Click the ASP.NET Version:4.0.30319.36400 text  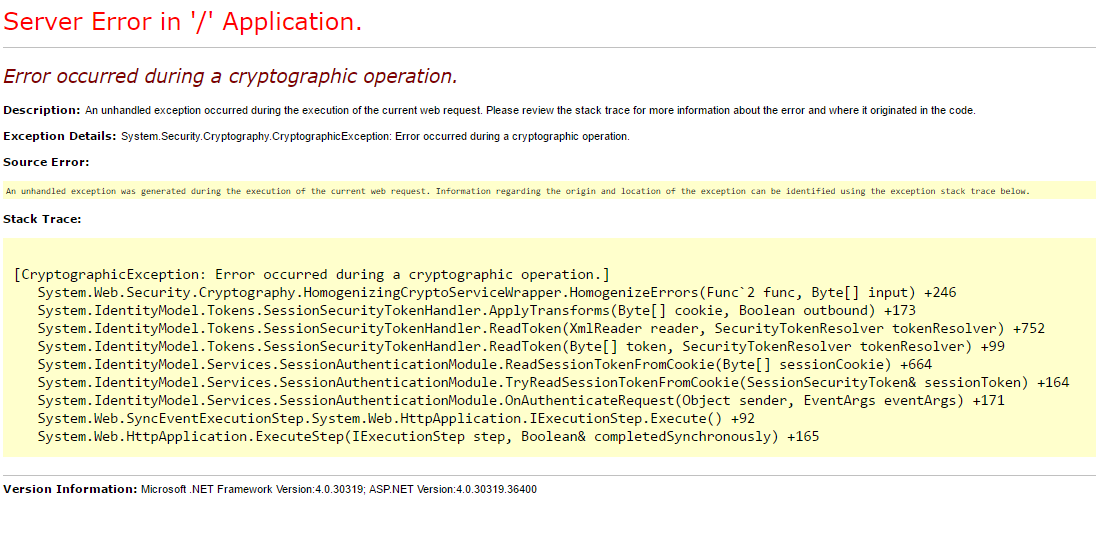(453, 489)
